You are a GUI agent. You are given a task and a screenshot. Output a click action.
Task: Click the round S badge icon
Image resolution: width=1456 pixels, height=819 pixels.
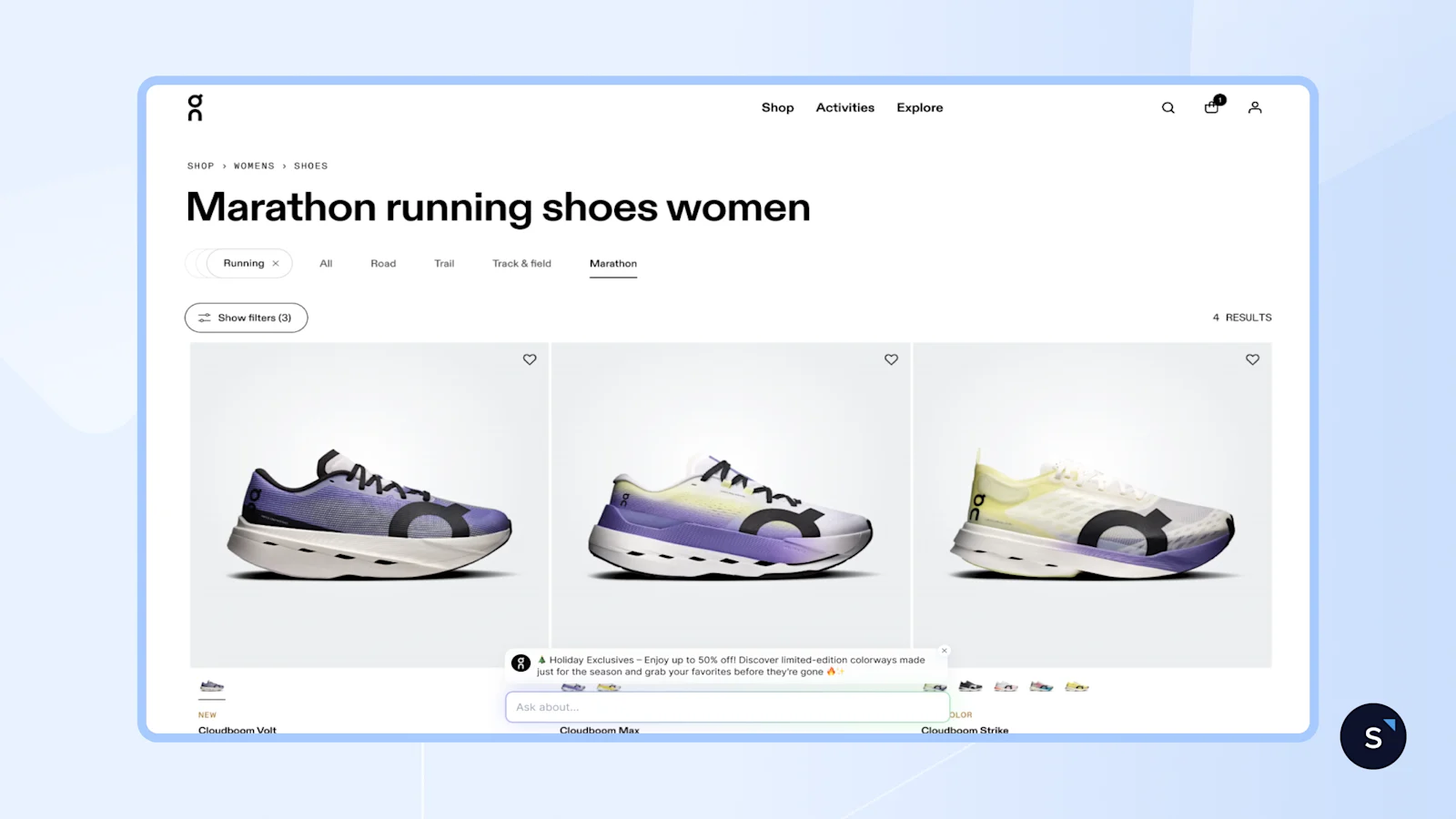coord(1373,736)
